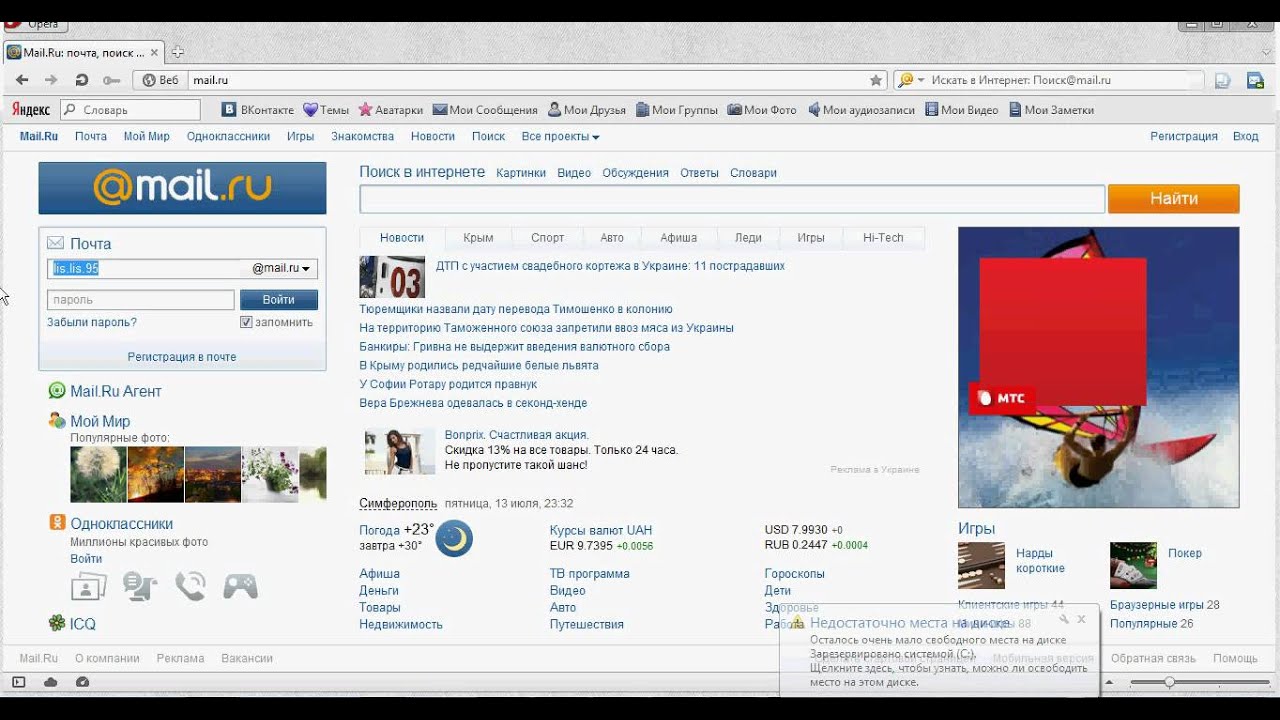
Task: Switch to the Крым tab
Action: tap(478, 238)
